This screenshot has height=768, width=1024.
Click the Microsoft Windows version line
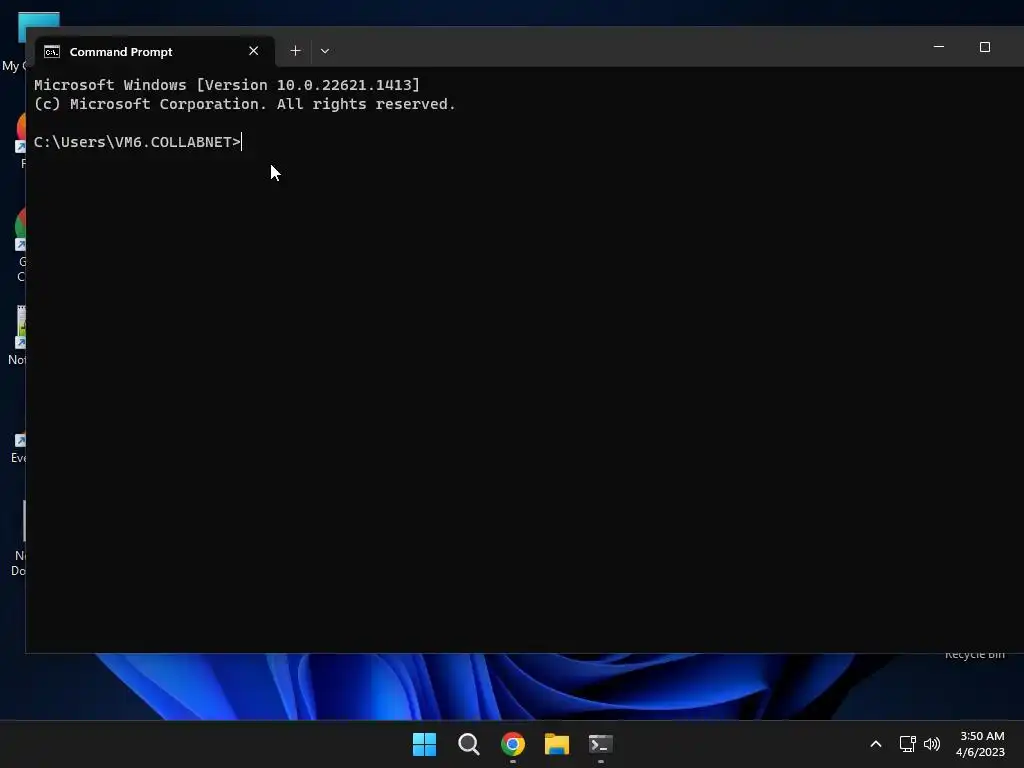227,85
